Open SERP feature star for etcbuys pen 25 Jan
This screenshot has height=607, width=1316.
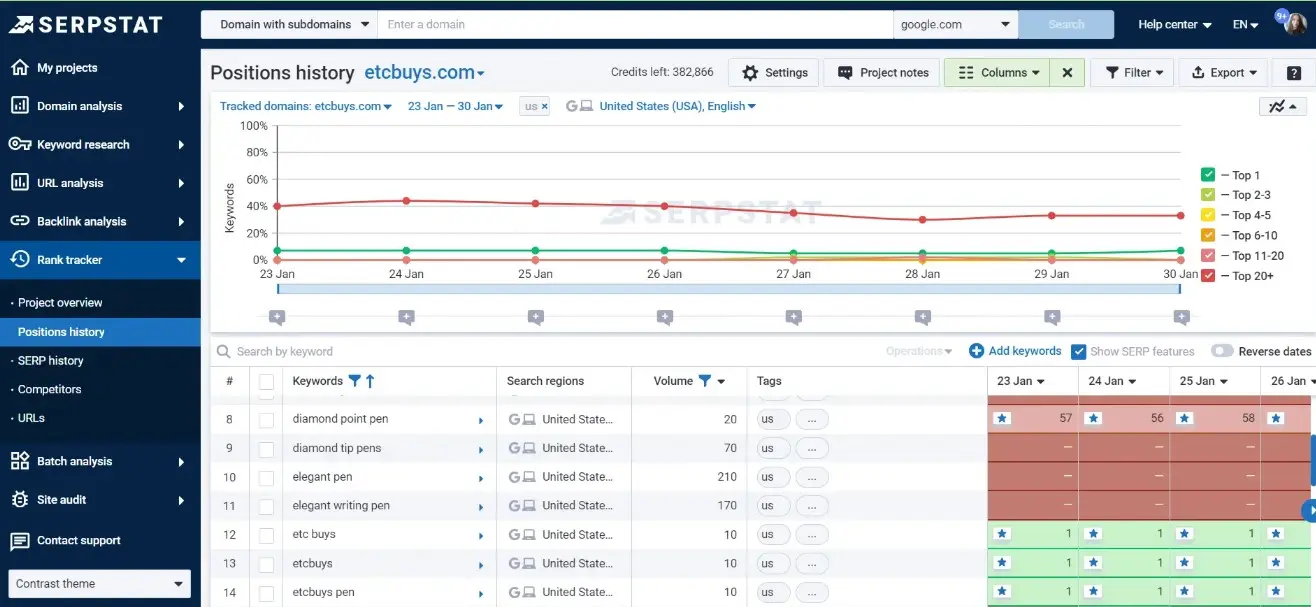[1184, 592]
